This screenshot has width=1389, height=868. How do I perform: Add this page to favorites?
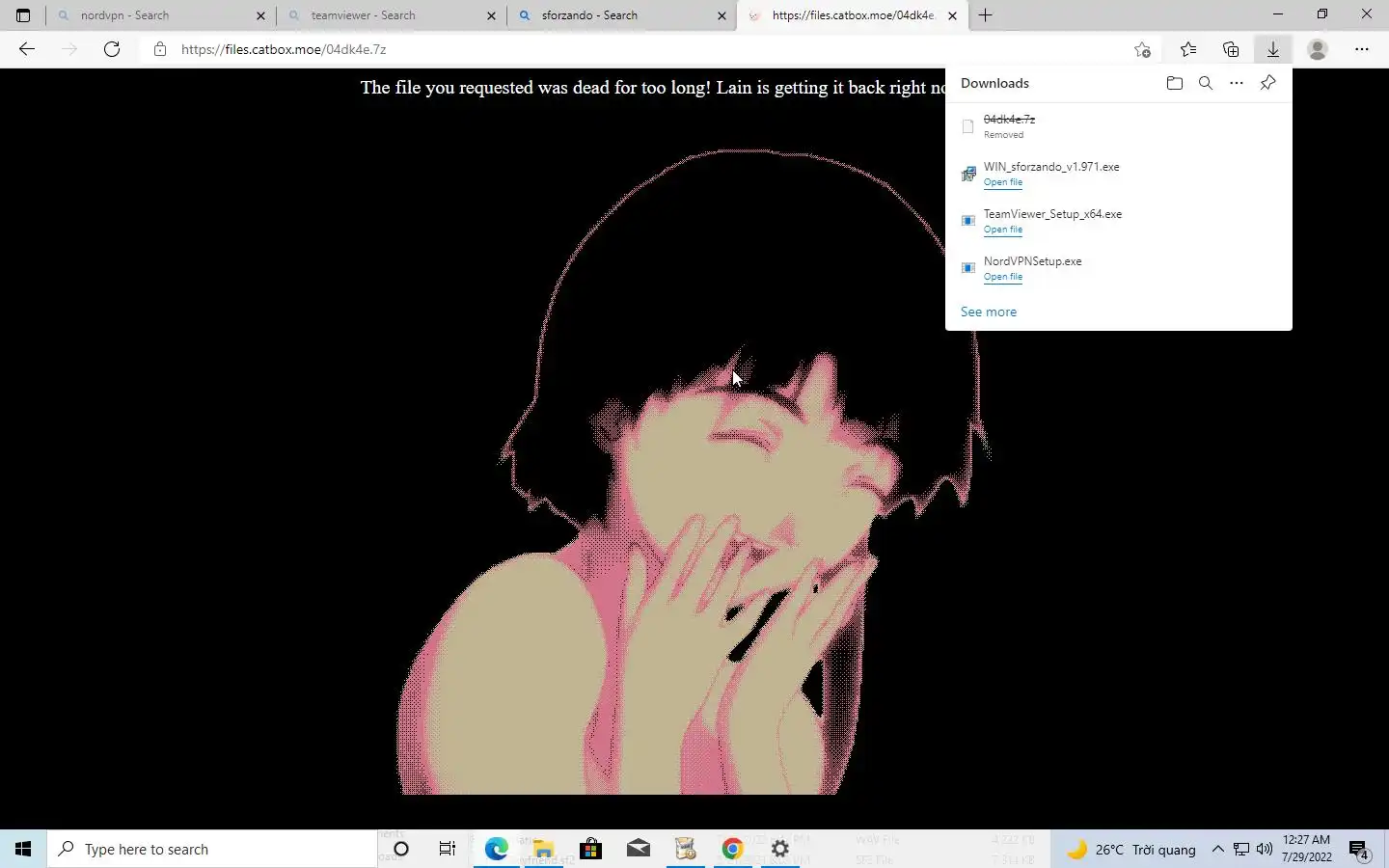(1142, 49)
